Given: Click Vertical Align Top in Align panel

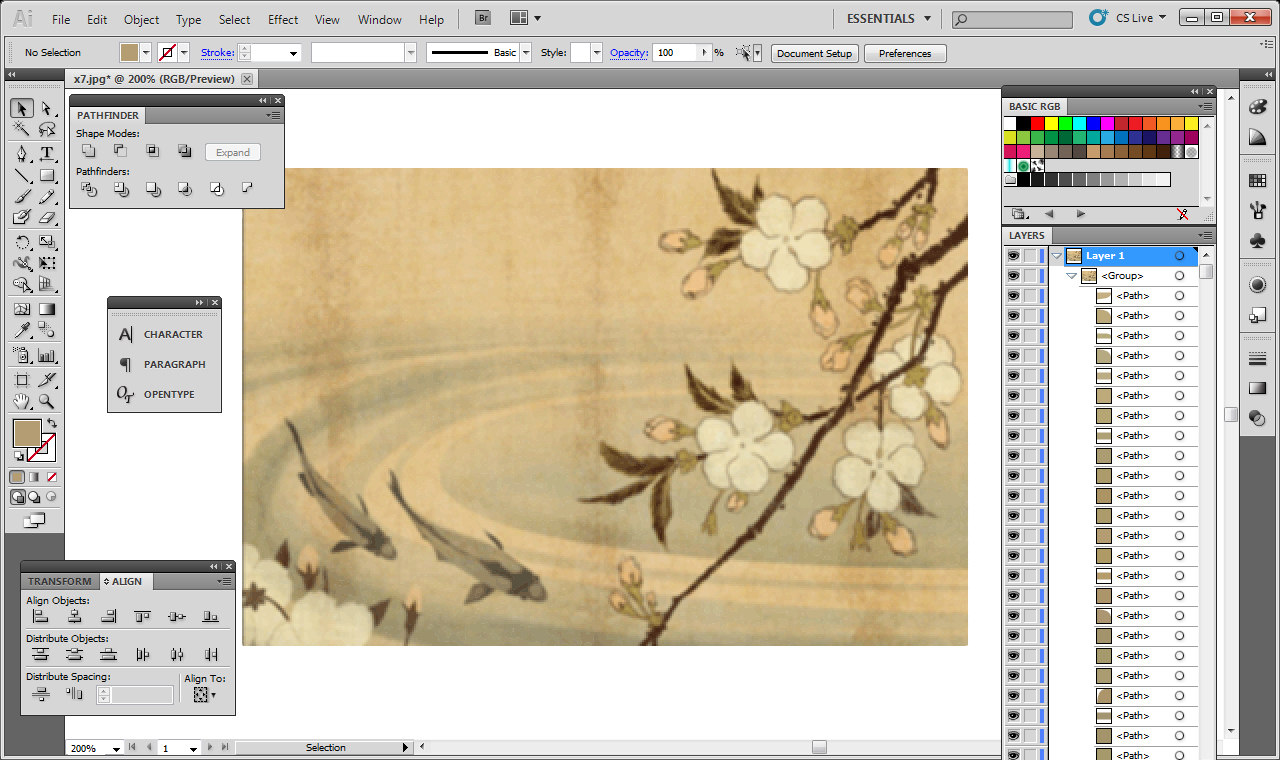Looking at the screenshot, I should [142, 617].
